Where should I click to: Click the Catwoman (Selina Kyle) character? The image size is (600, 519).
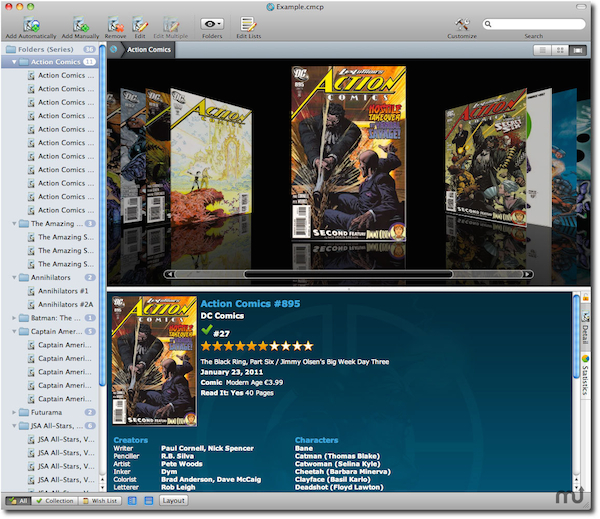pos(338,464)
